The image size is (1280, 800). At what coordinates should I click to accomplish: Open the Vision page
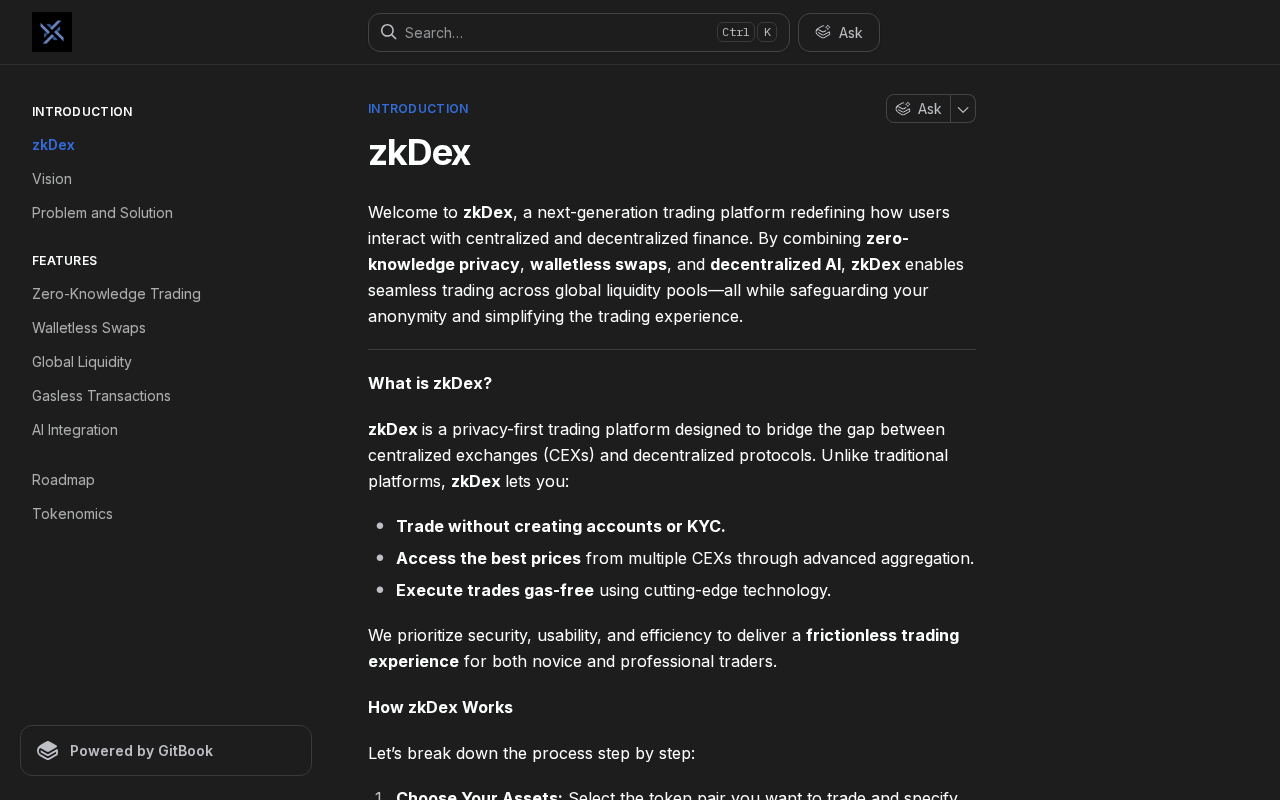[52, 179]
